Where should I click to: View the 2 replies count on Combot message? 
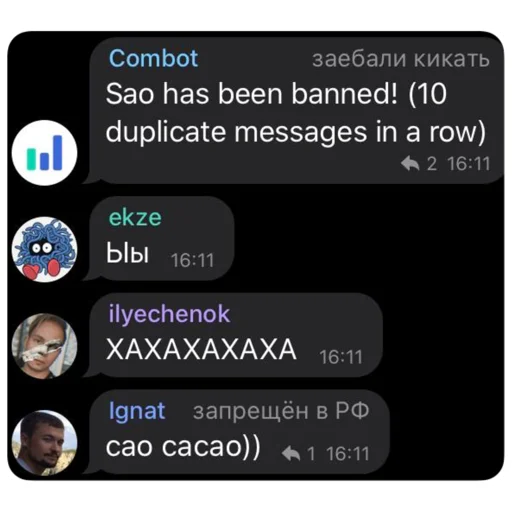click(432, 164)
